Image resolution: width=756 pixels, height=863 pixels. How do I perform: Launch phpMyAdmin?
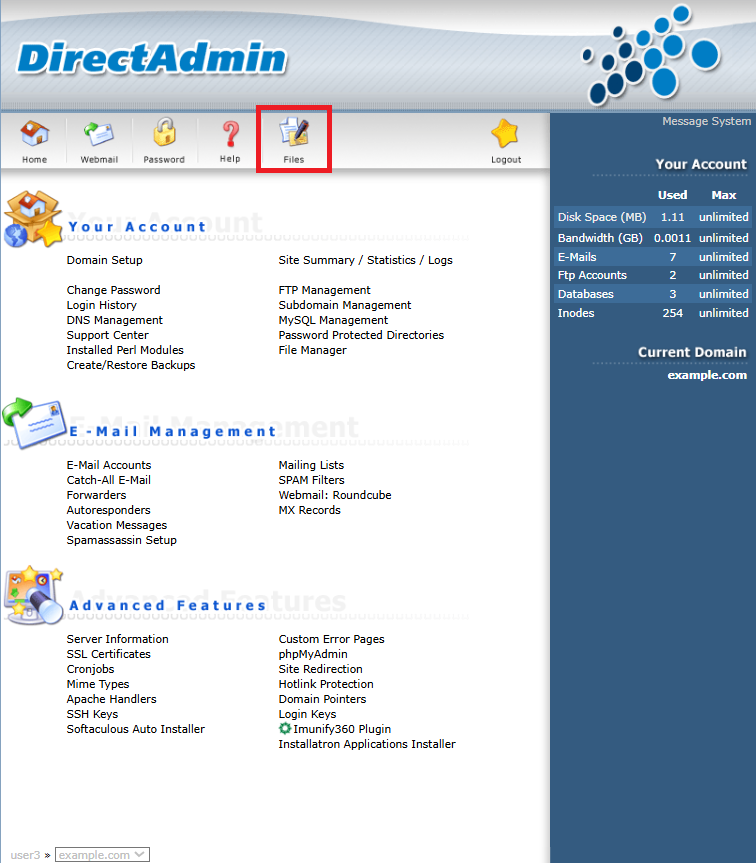click(x=313, y=654)
